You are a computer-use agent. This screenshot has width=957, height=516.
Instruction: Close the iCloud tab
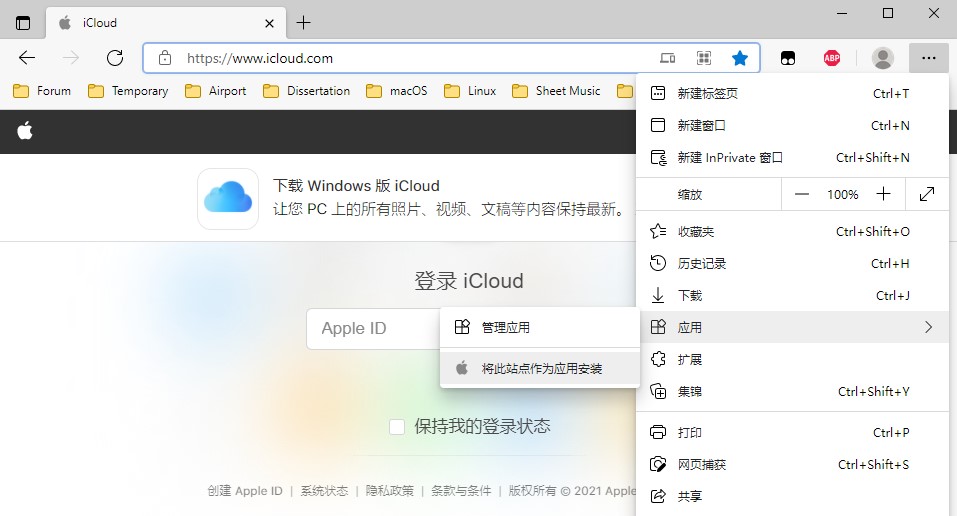point(269,24)
